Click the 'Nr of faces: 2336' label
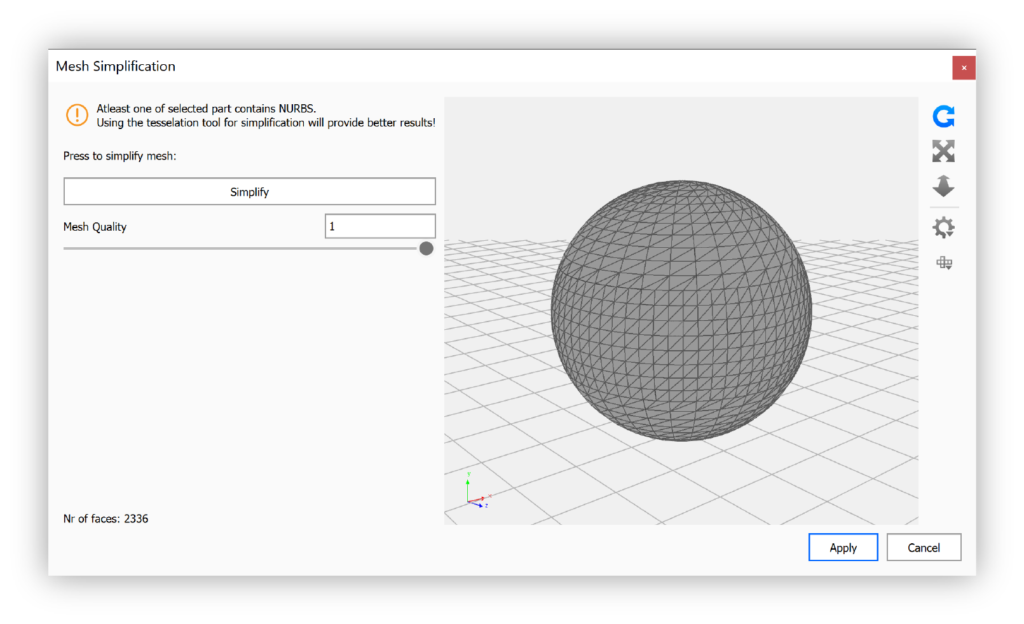This screenshot has width=1024, height=624. [x=106, y=519]
